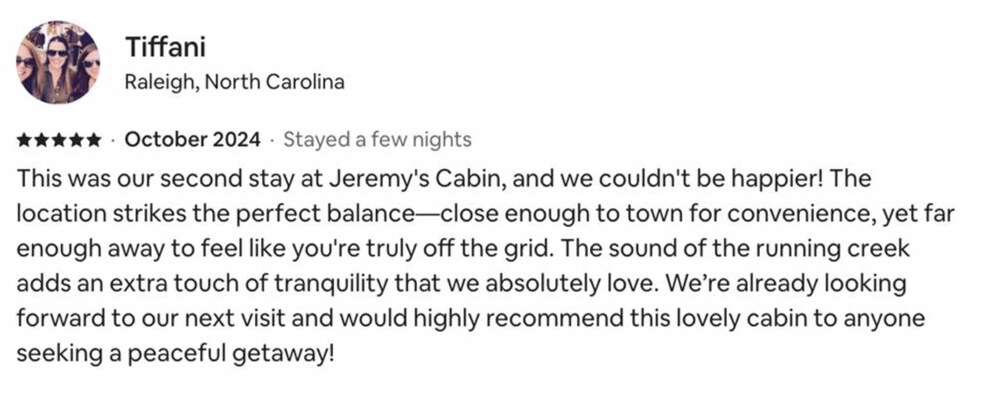Viewport: 984px width, 408px height.
Task: Click the second star in the rating
Action: [x=41, y=140]
